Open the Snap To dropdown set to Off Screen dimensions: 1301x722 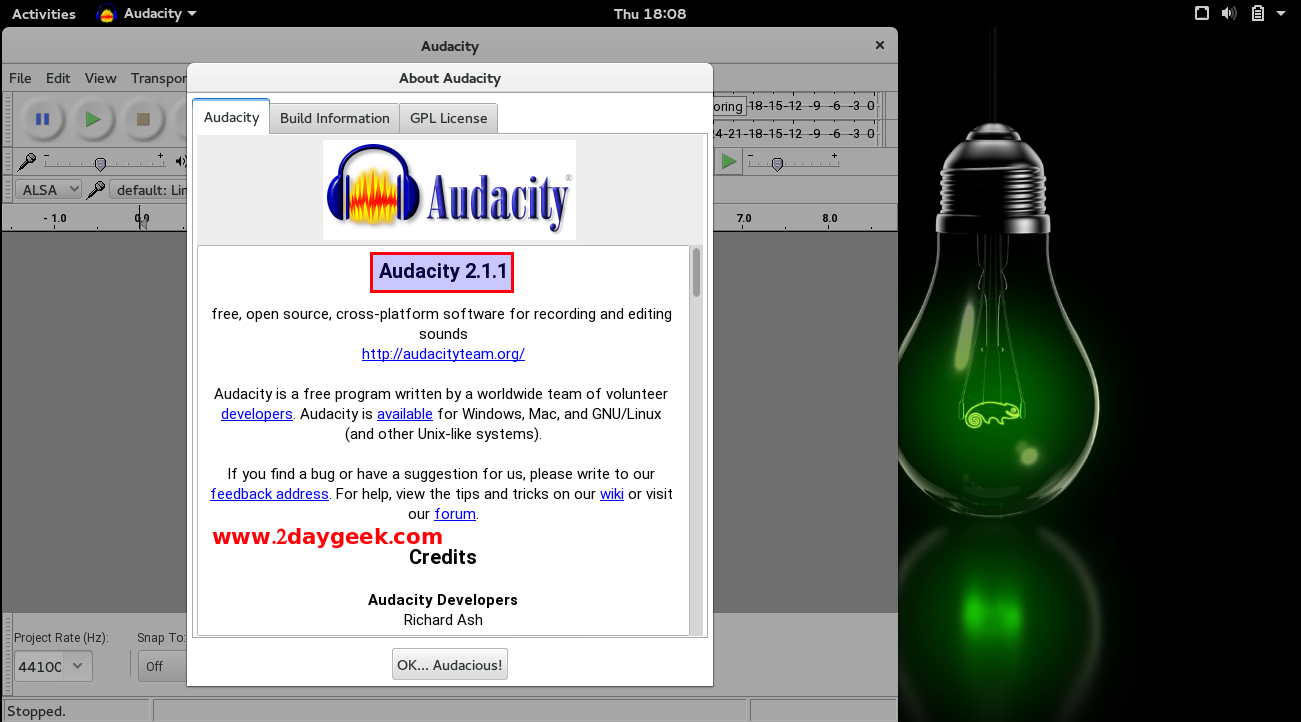[160, 666]
